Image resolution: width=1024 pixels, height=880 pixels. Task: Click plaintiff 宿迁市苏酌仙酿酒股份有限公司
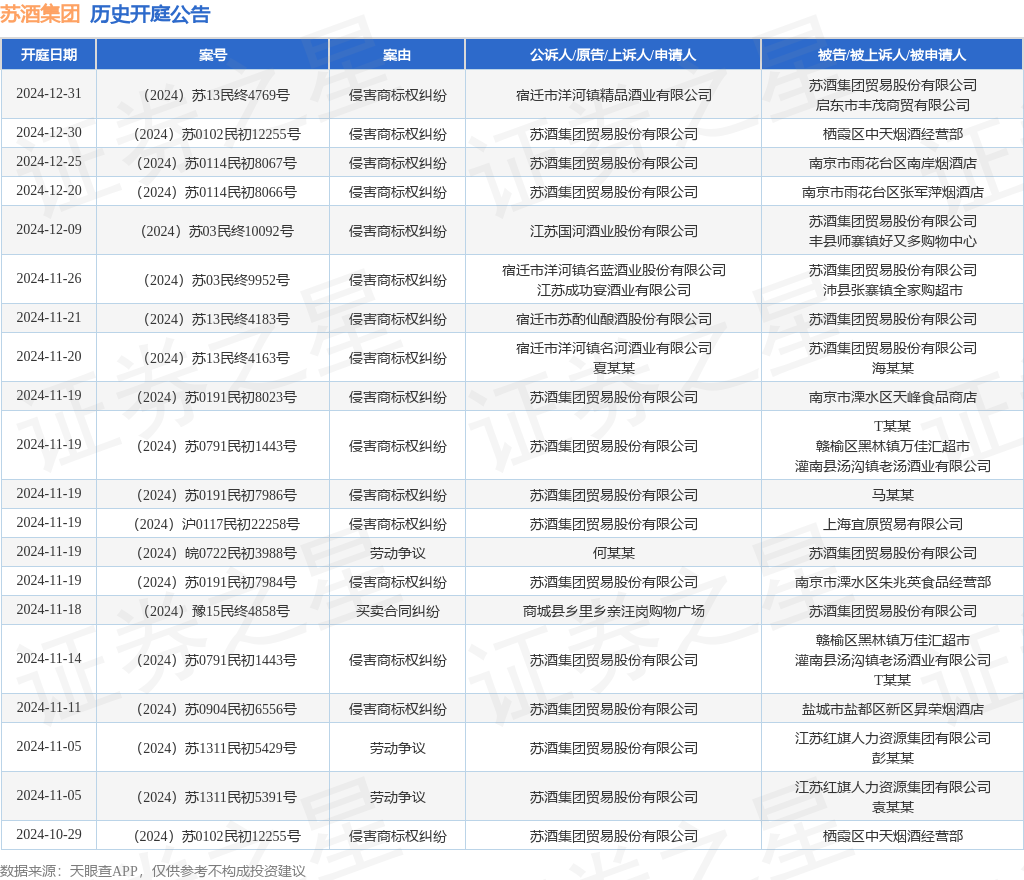[613, 319]
